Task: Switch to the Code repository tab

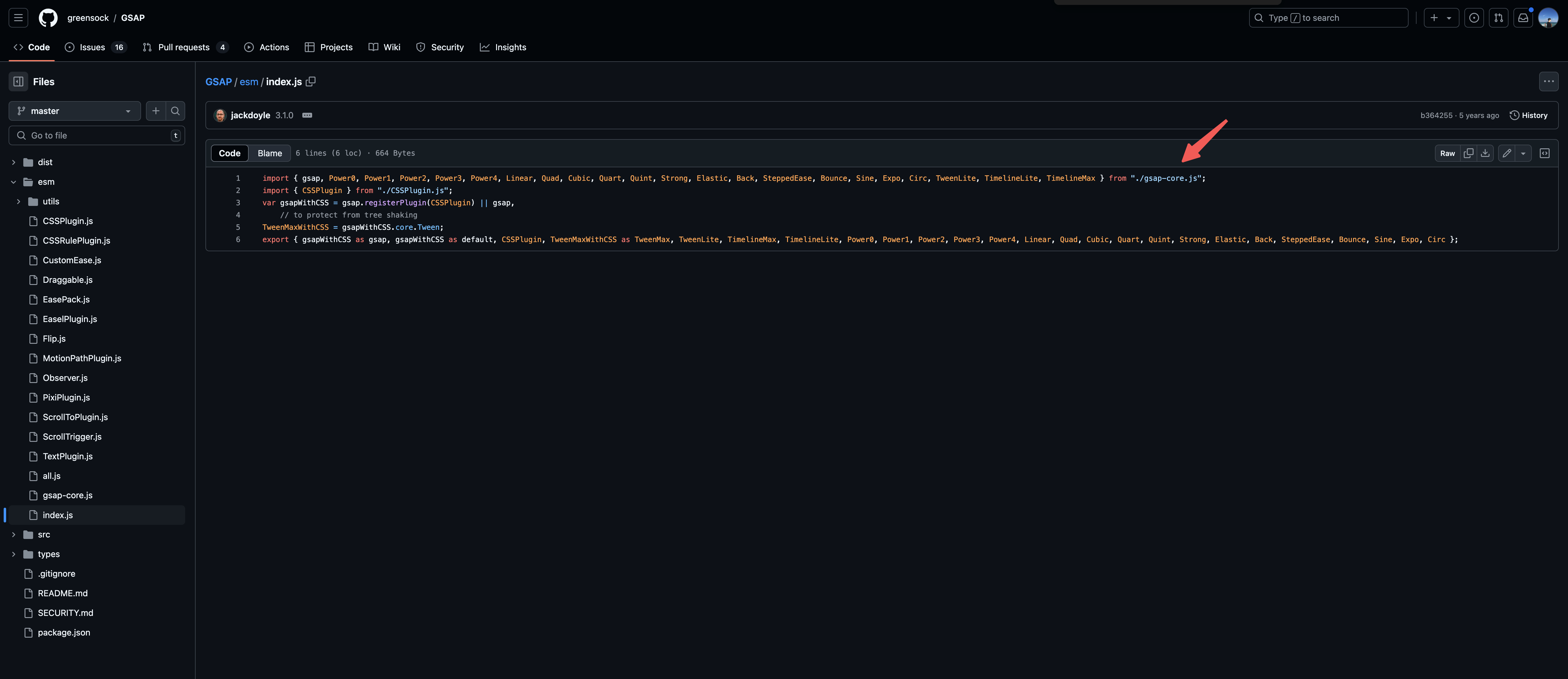Action: click(x=32, y=47)
